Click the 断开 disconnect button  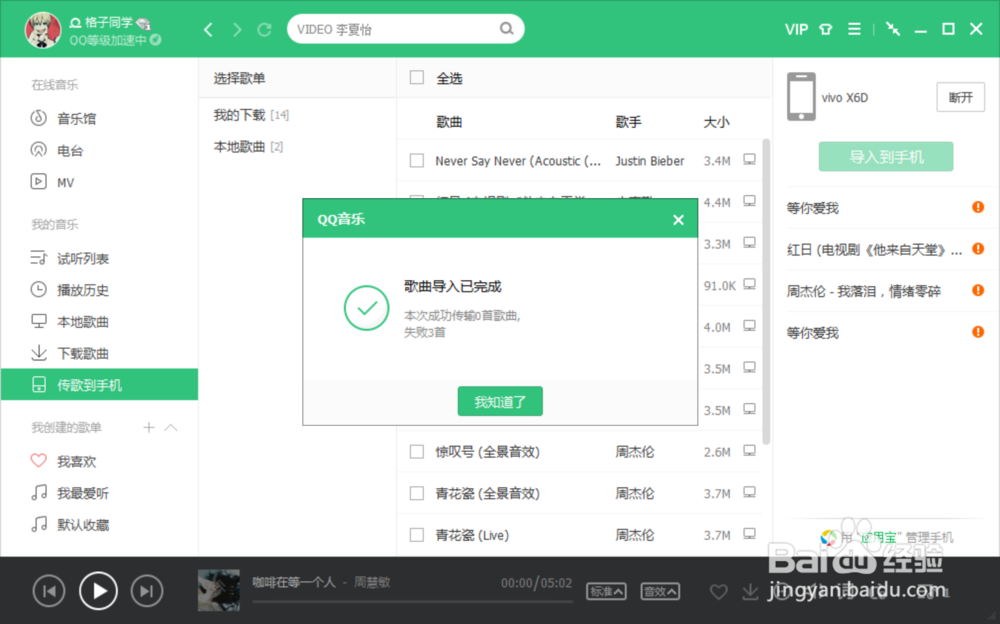click(959, 97)
